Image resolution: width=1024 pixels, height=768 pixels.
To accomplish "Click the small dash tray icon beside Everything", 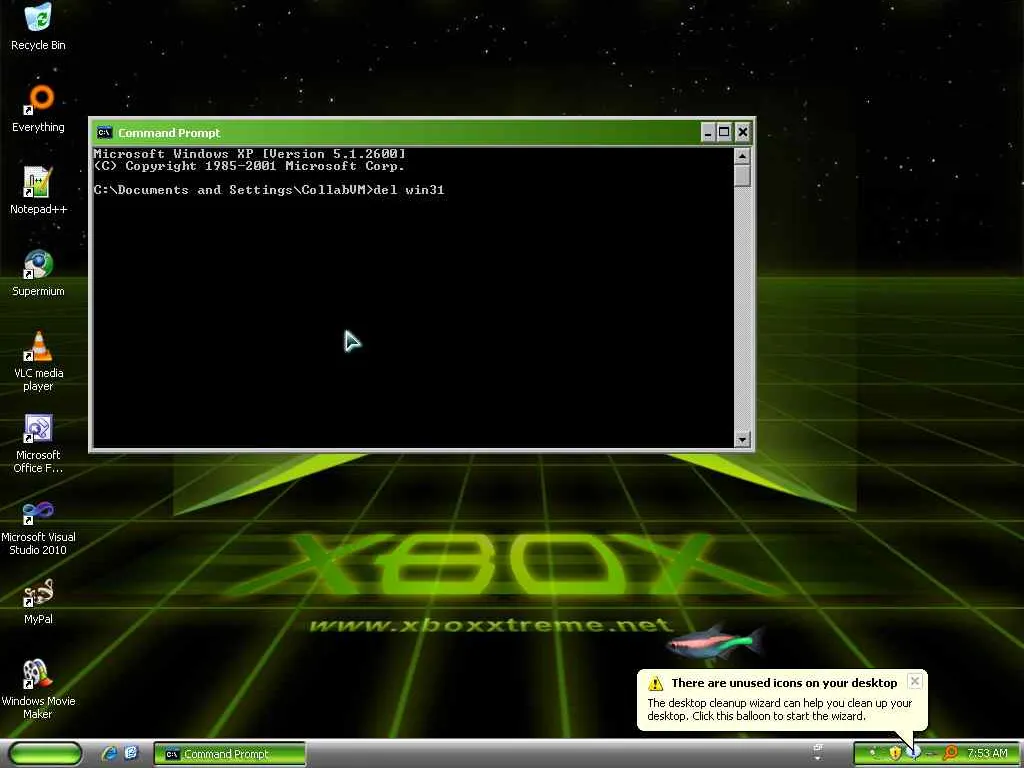I will (931, 753).
